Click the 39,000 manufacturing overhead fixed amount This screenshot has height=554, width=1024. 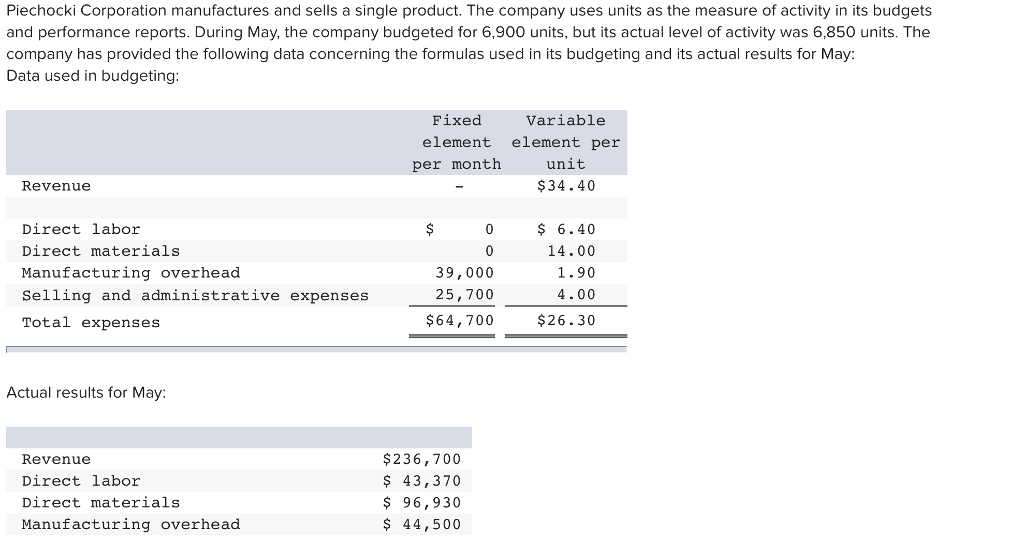pos(464,273)
